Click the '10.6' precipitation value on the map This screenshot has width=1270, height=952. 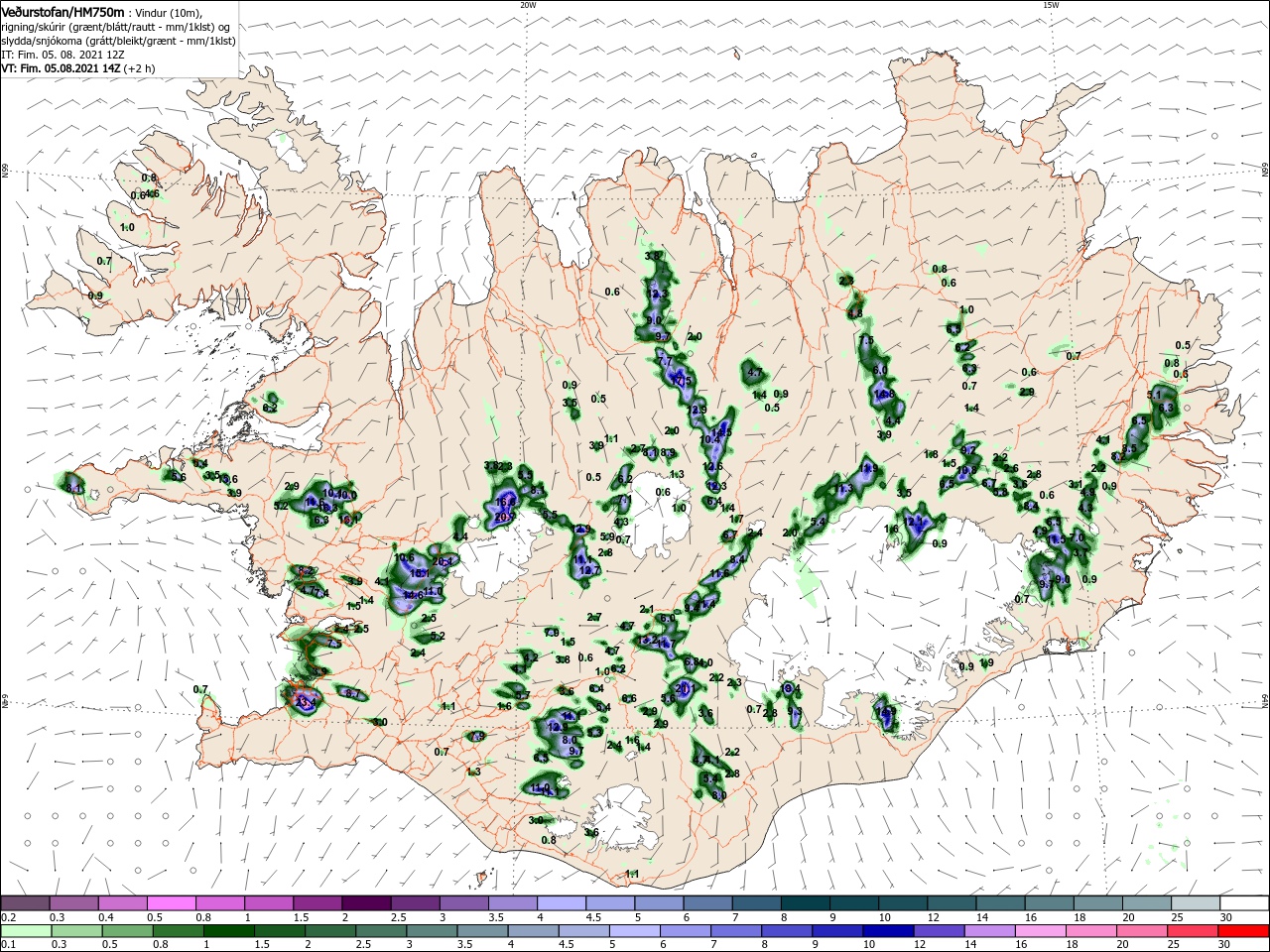click(x=404, y=557)
